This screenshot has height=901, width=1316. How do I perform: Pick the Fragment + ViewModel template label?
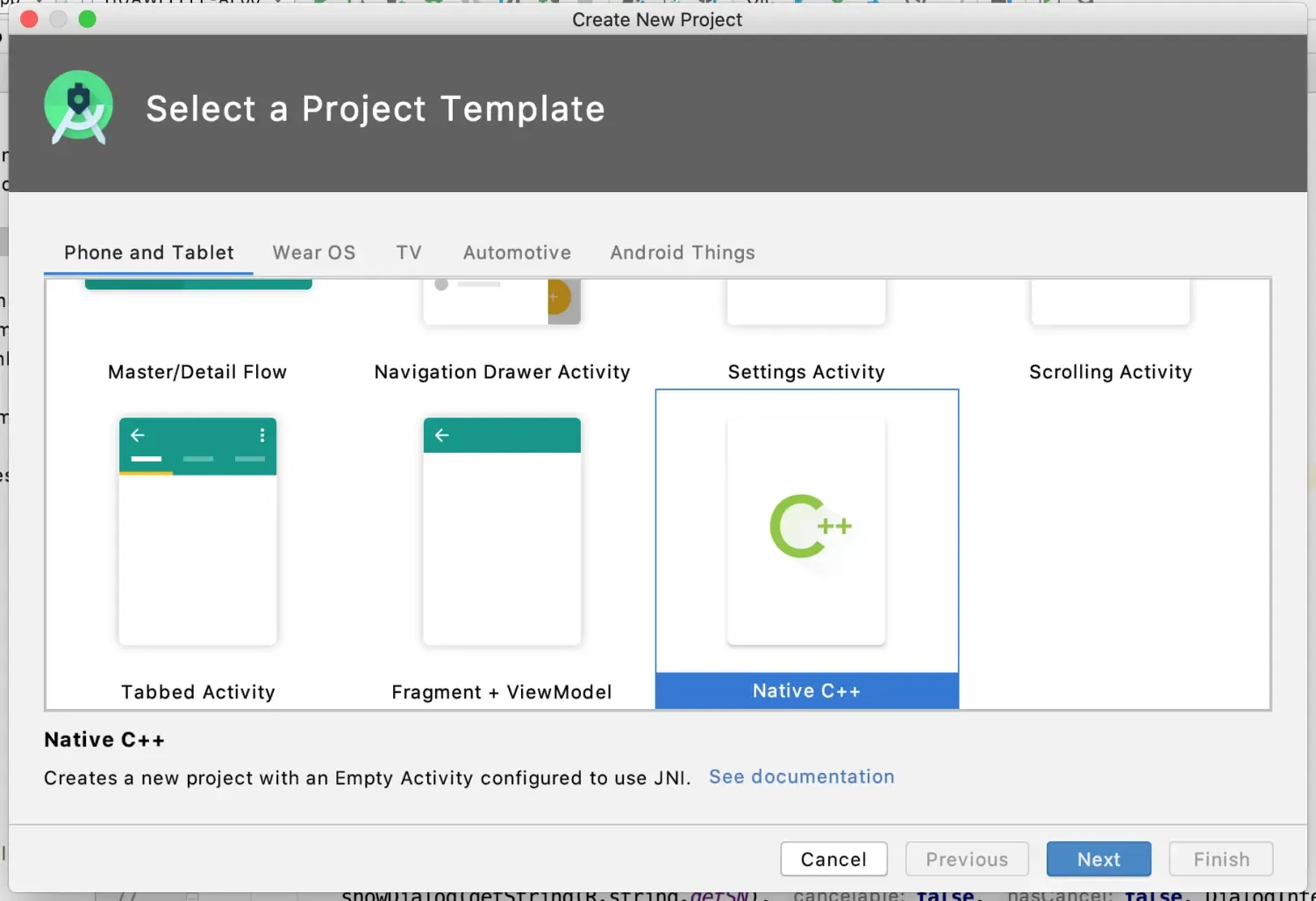tap(502, 692)
